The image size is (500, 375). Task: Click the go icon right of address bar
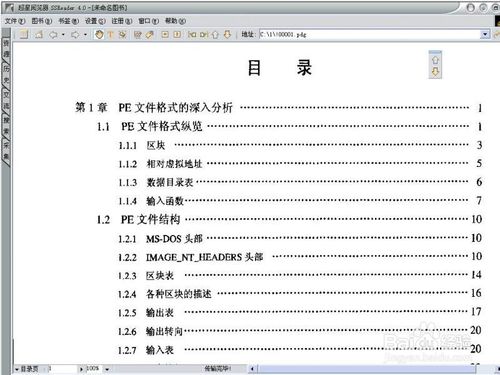pyautogui.click(x=497, y=34)
